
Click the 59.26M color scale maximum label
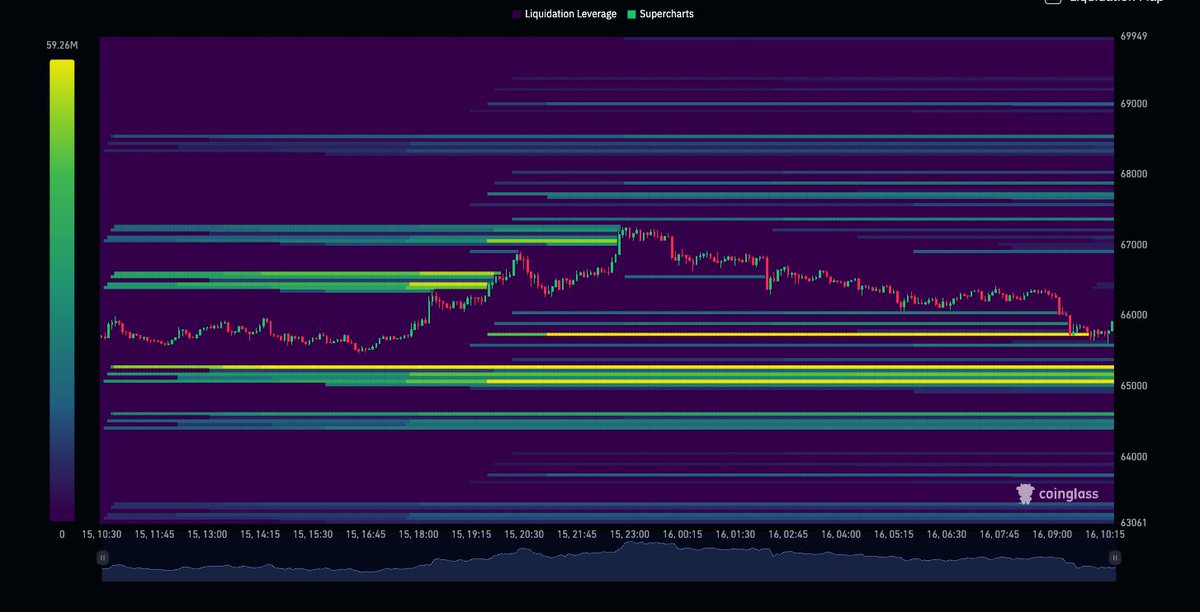click(63, 45)
